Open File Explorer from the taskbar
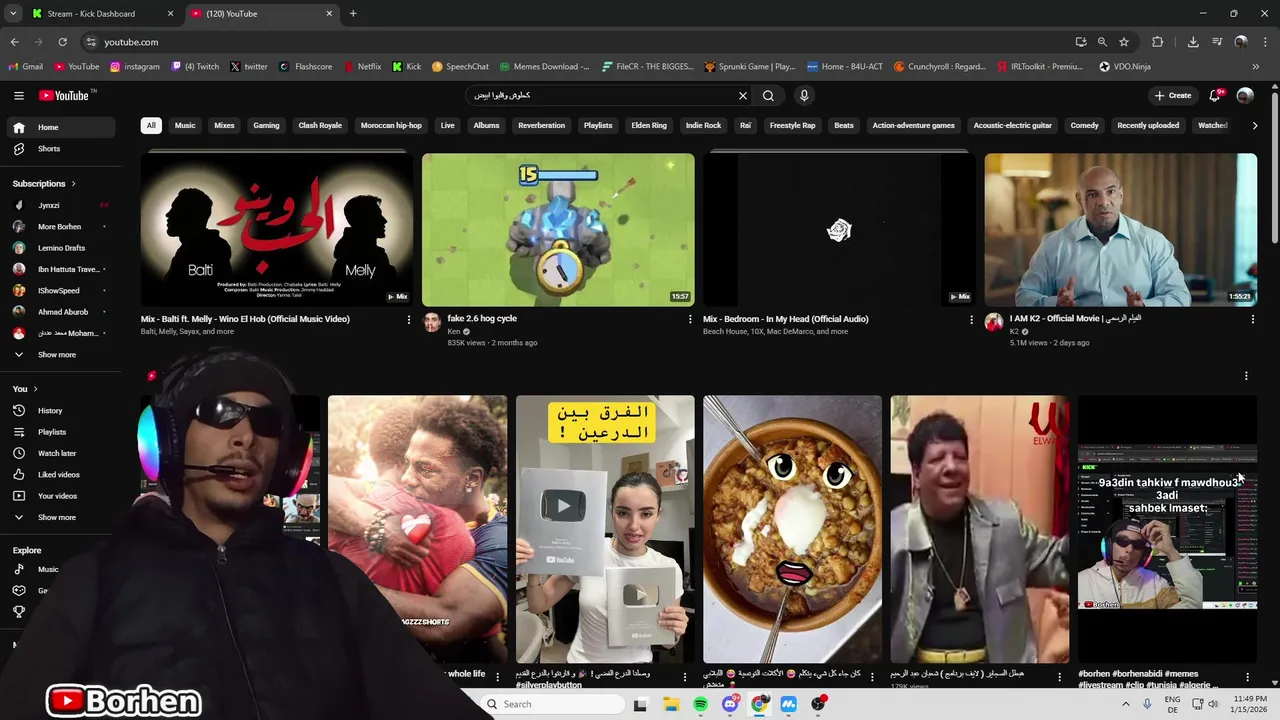 click(x=671, y=704)
